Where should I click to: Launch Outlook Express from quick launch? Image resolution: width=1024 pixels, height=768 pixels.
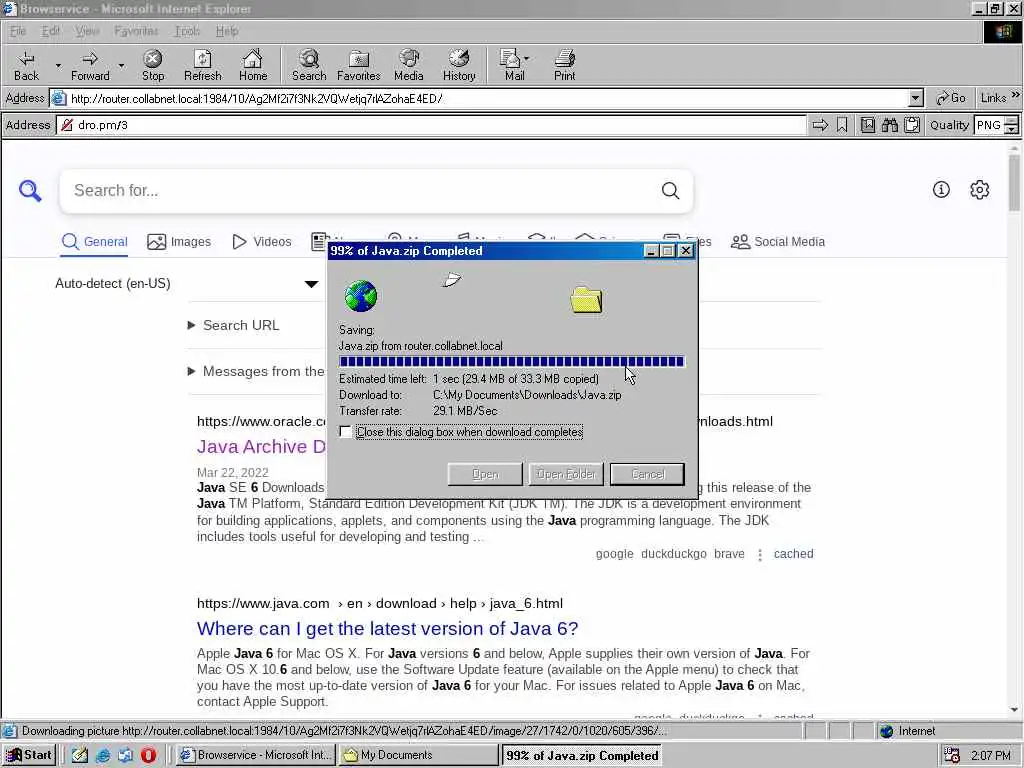[x=125, y=755]
